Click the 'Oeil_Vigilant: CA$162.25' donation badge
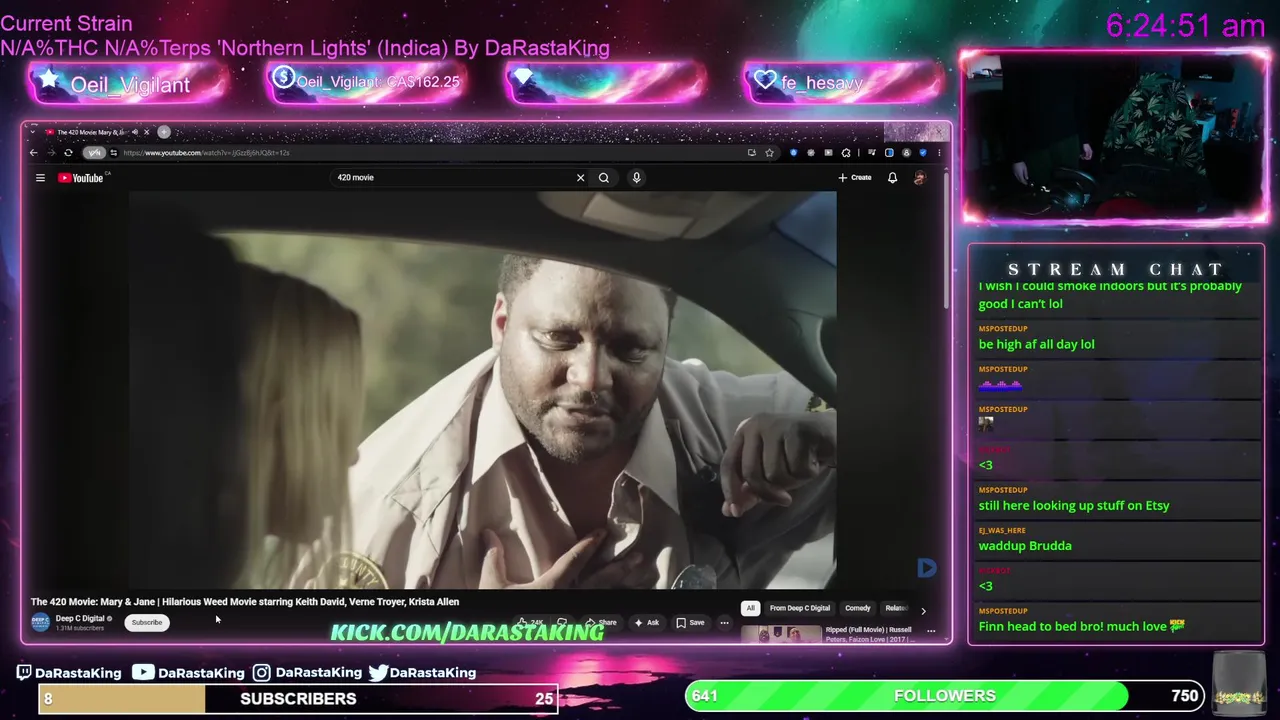 (366, 82)
